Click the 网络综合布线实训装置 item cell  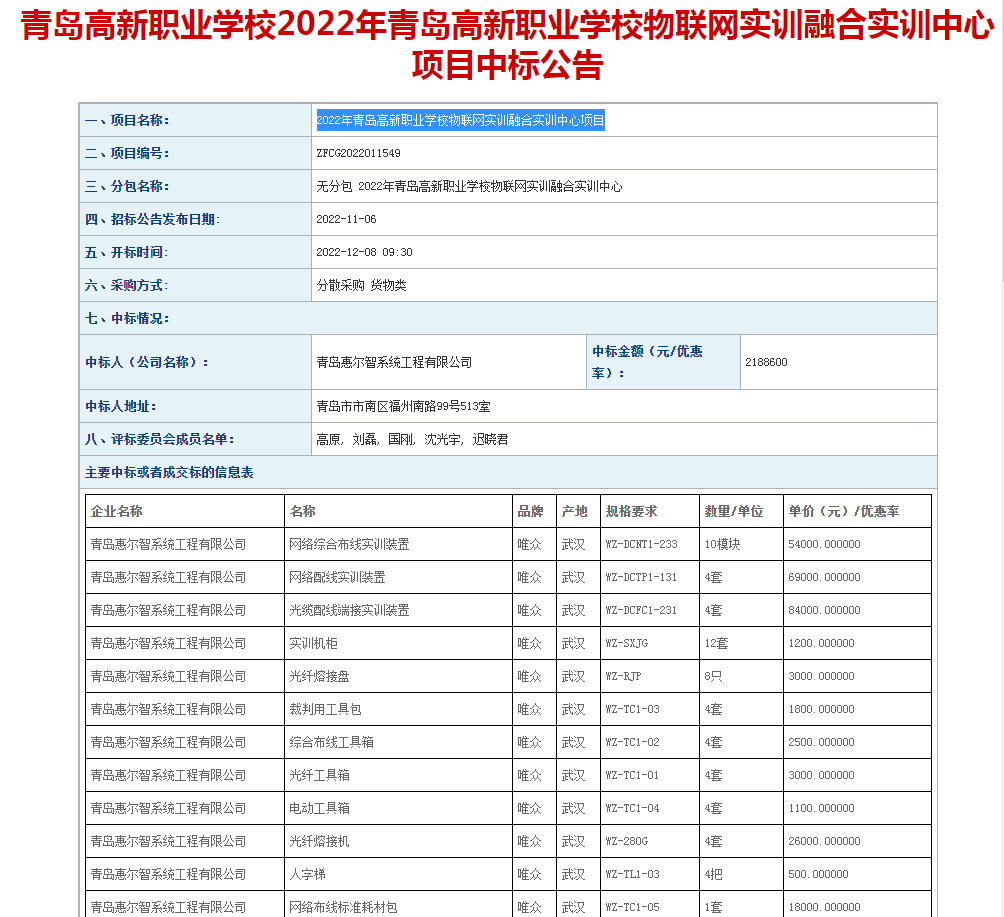tap(349, 544)
